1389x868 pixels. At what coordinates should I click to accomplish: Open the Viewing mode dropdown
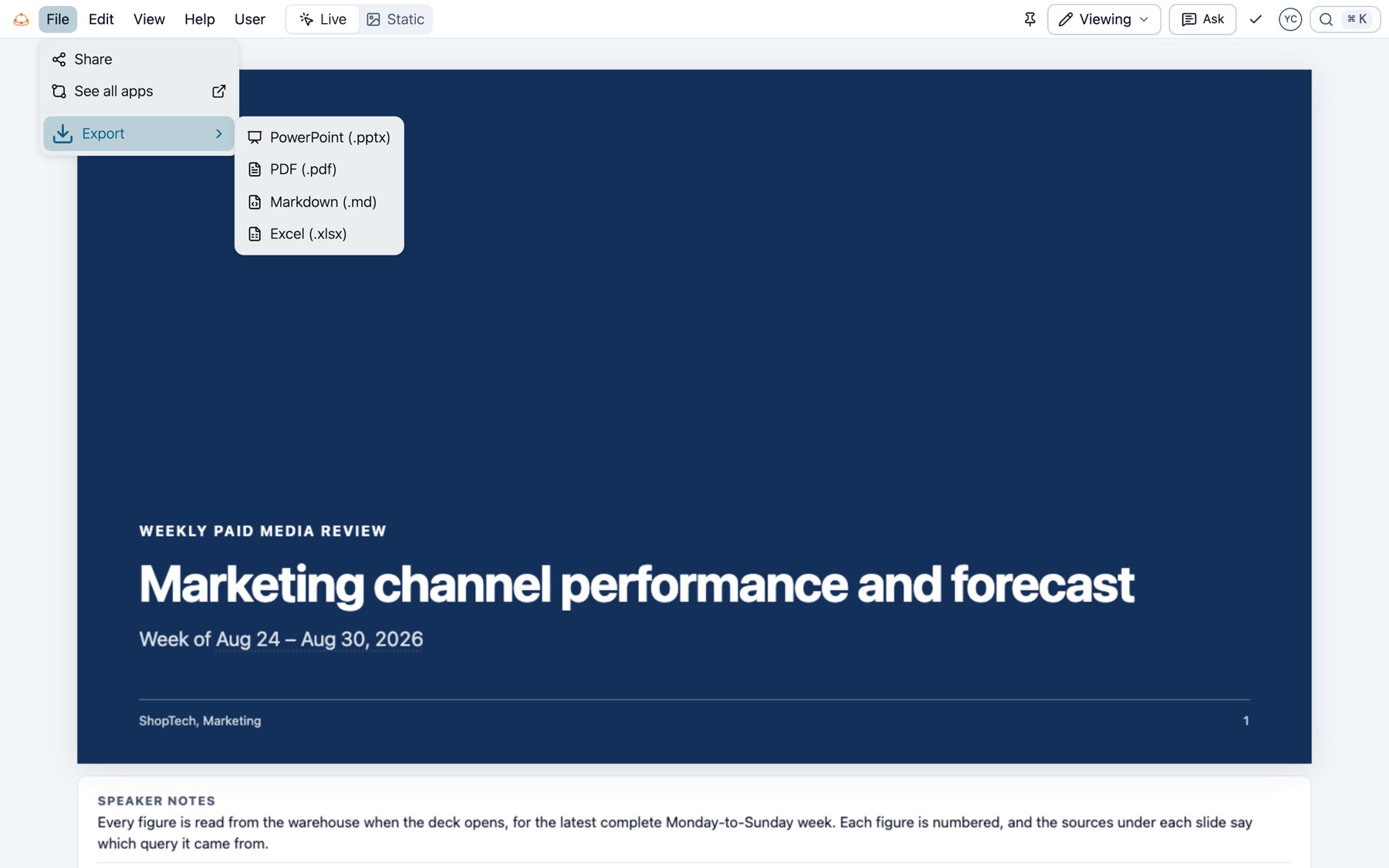[x=1103, y=19]
